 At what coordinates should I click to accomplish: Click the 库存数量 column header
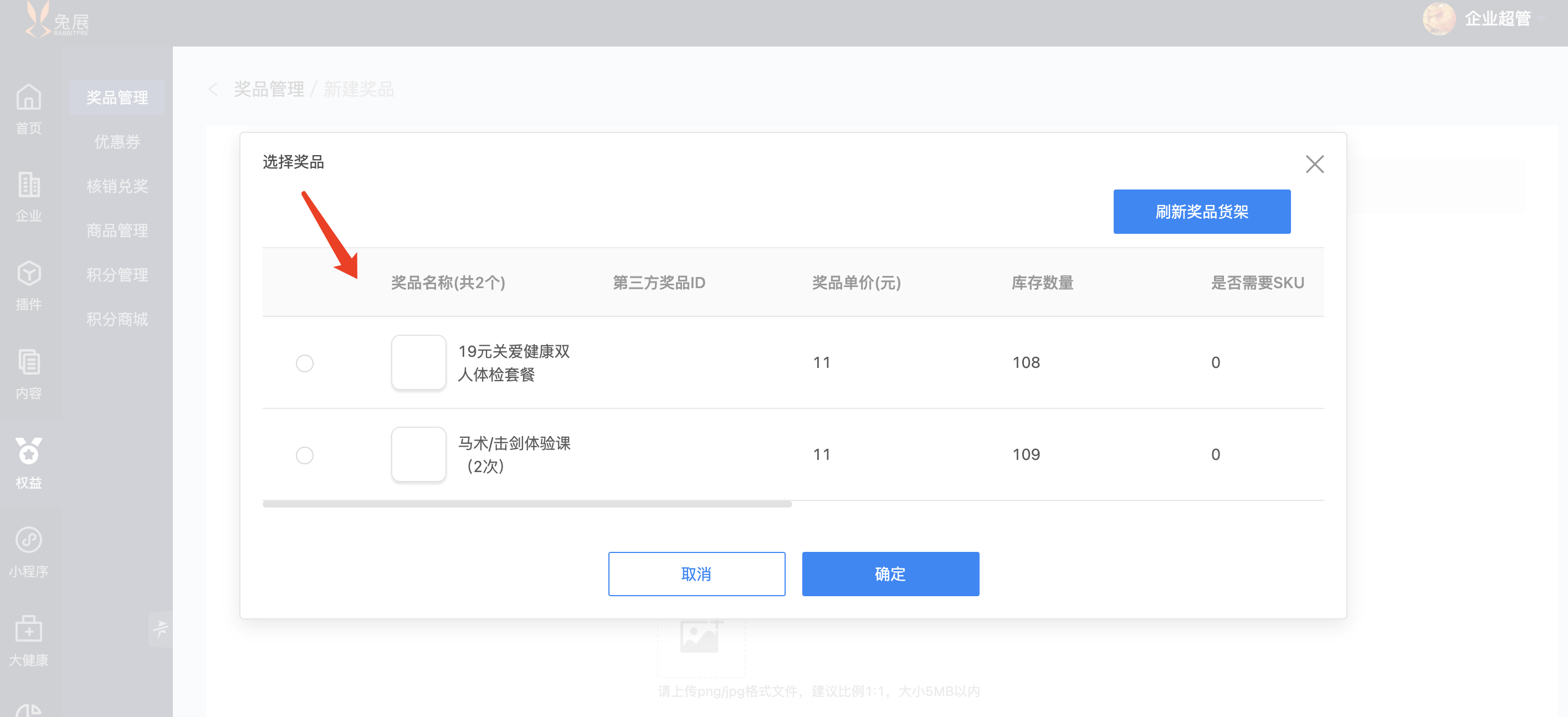pos(1042,283)
